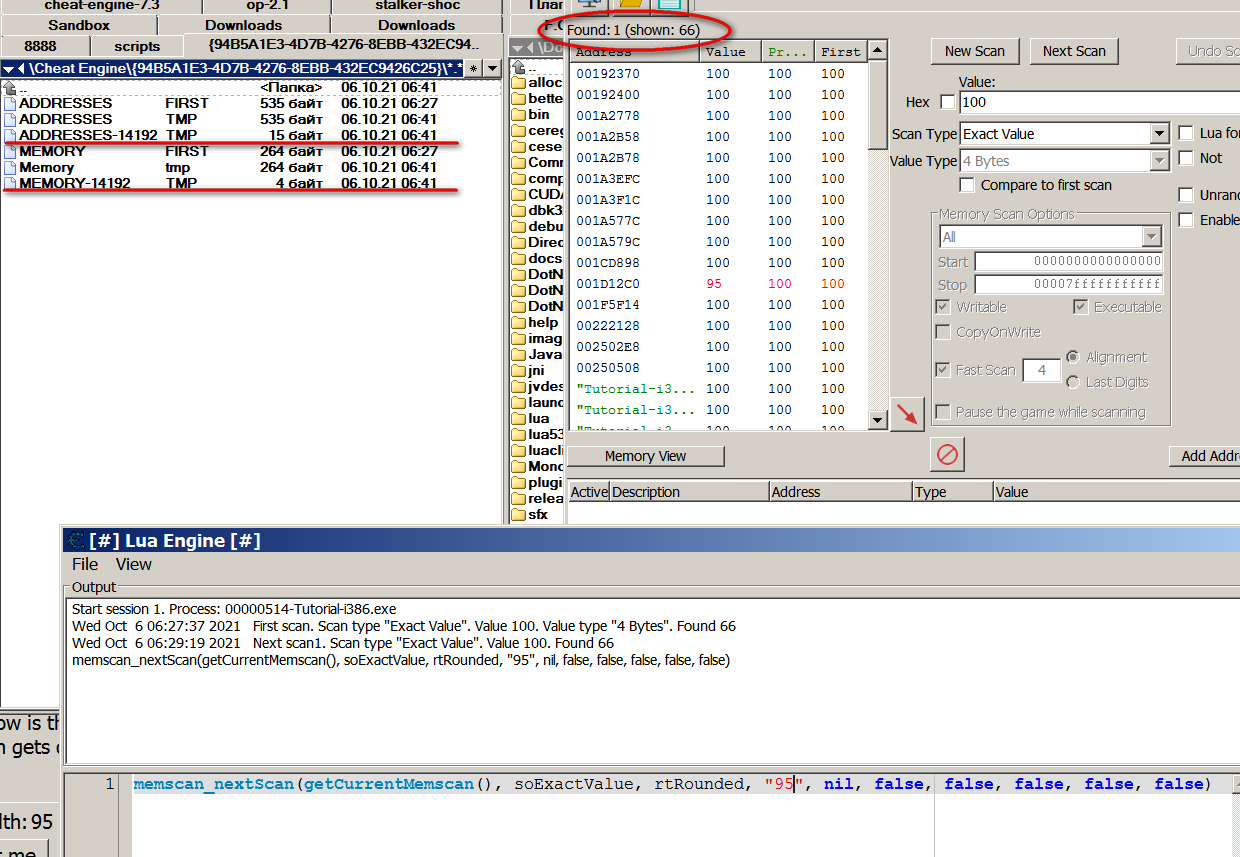The height and width of the screenshot is (857, 1240).
Task: Click the parent directory up-arrow icon
Action: [10, 88]
